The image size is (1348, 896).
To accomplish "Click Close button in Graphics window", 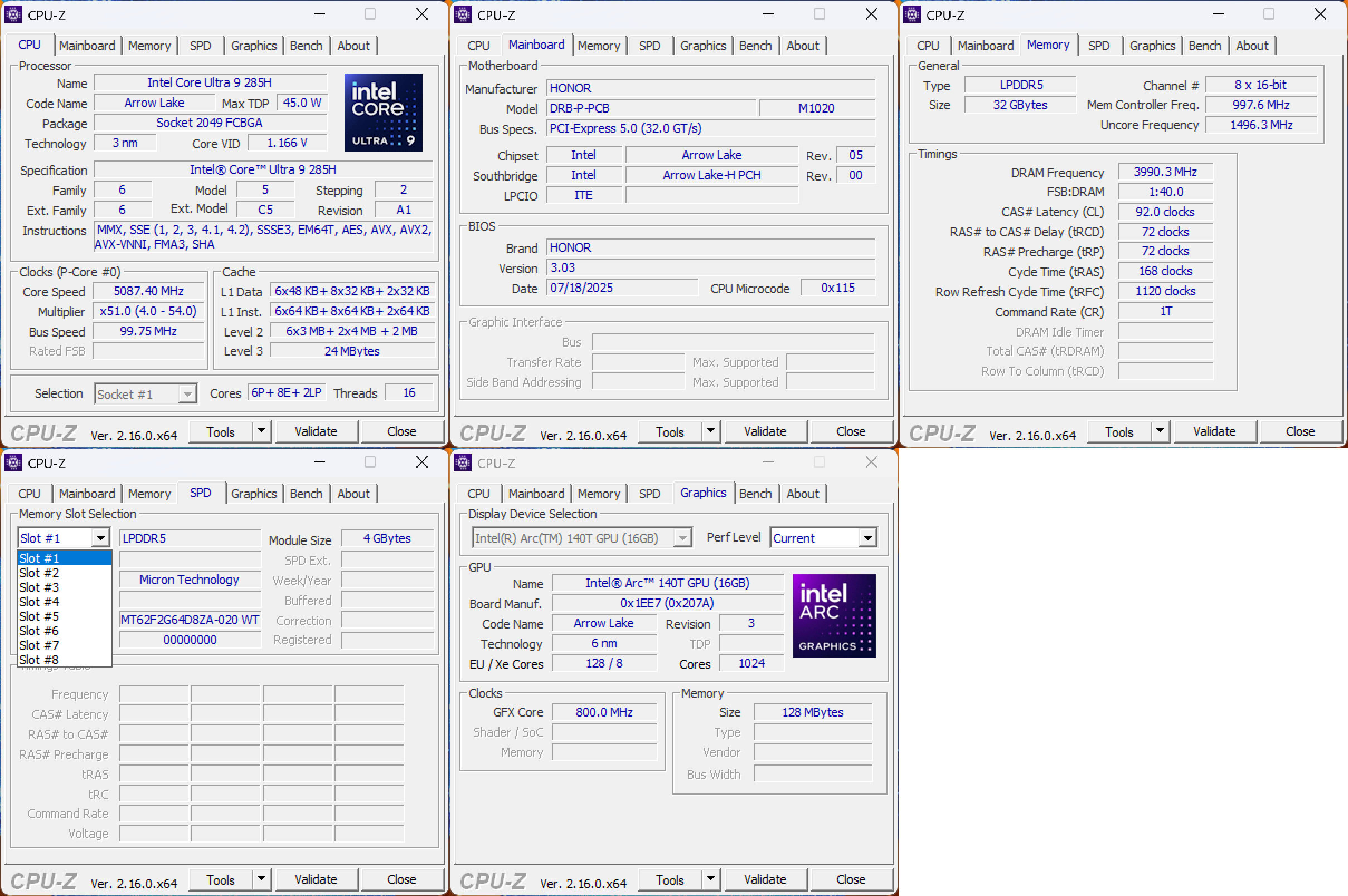I will tap(850, 879).
